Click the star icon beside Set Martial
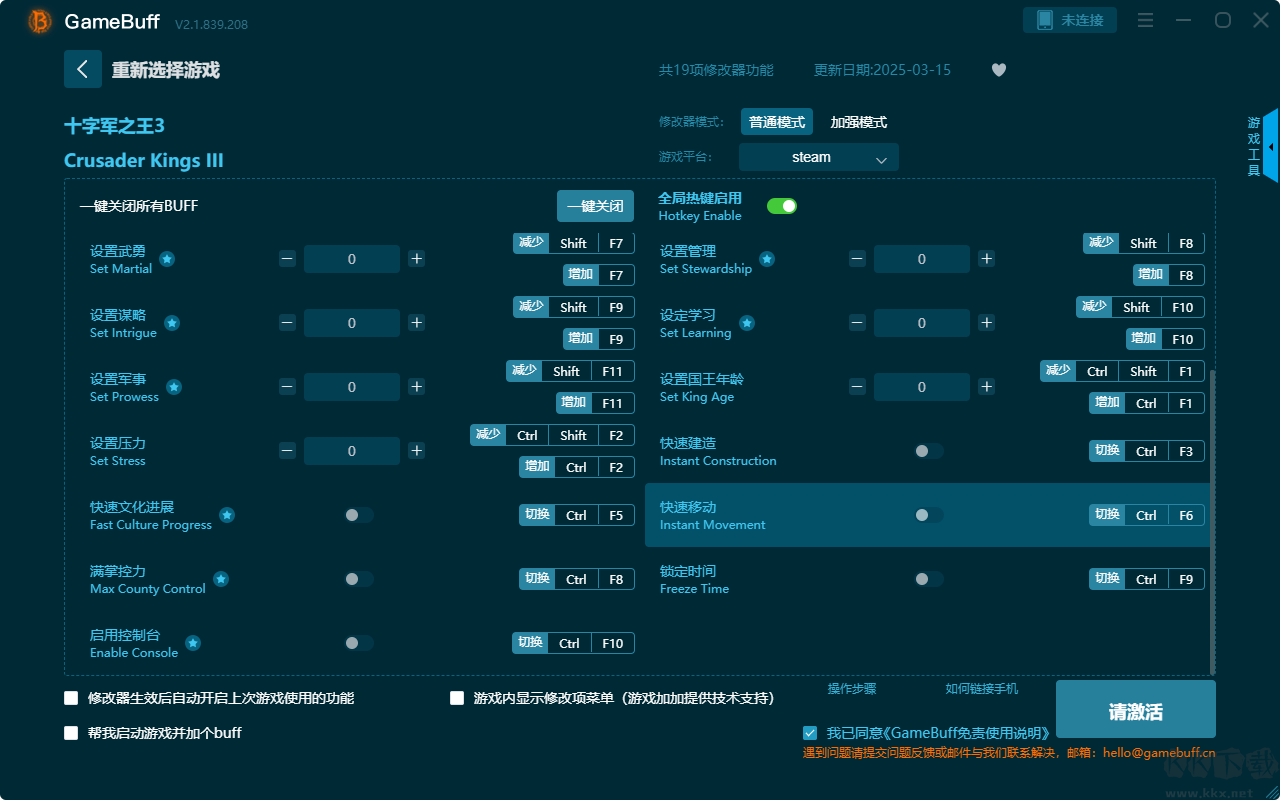 pos(167,259)
